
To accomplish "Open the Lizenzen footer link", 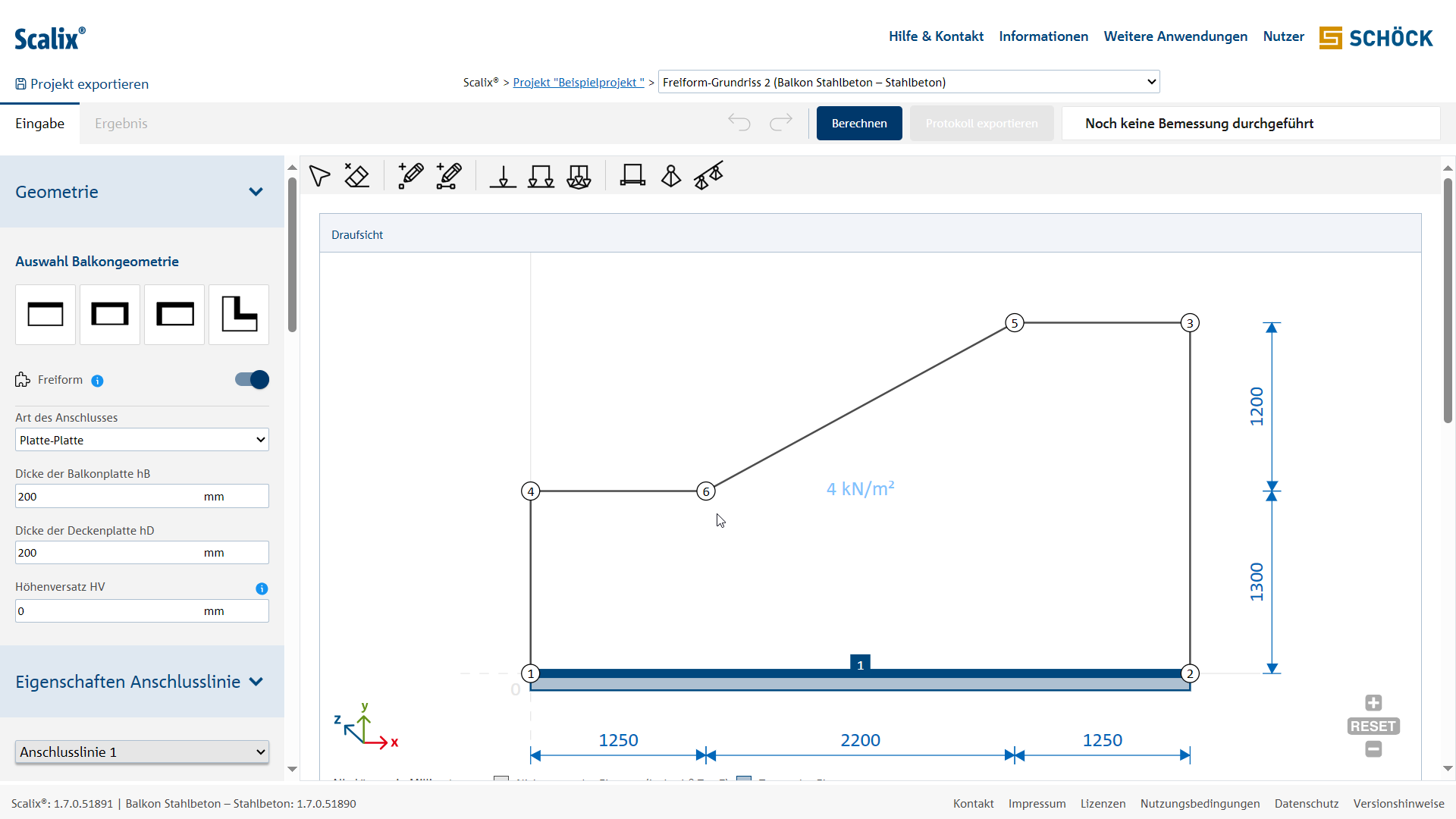I will 1103,804.
